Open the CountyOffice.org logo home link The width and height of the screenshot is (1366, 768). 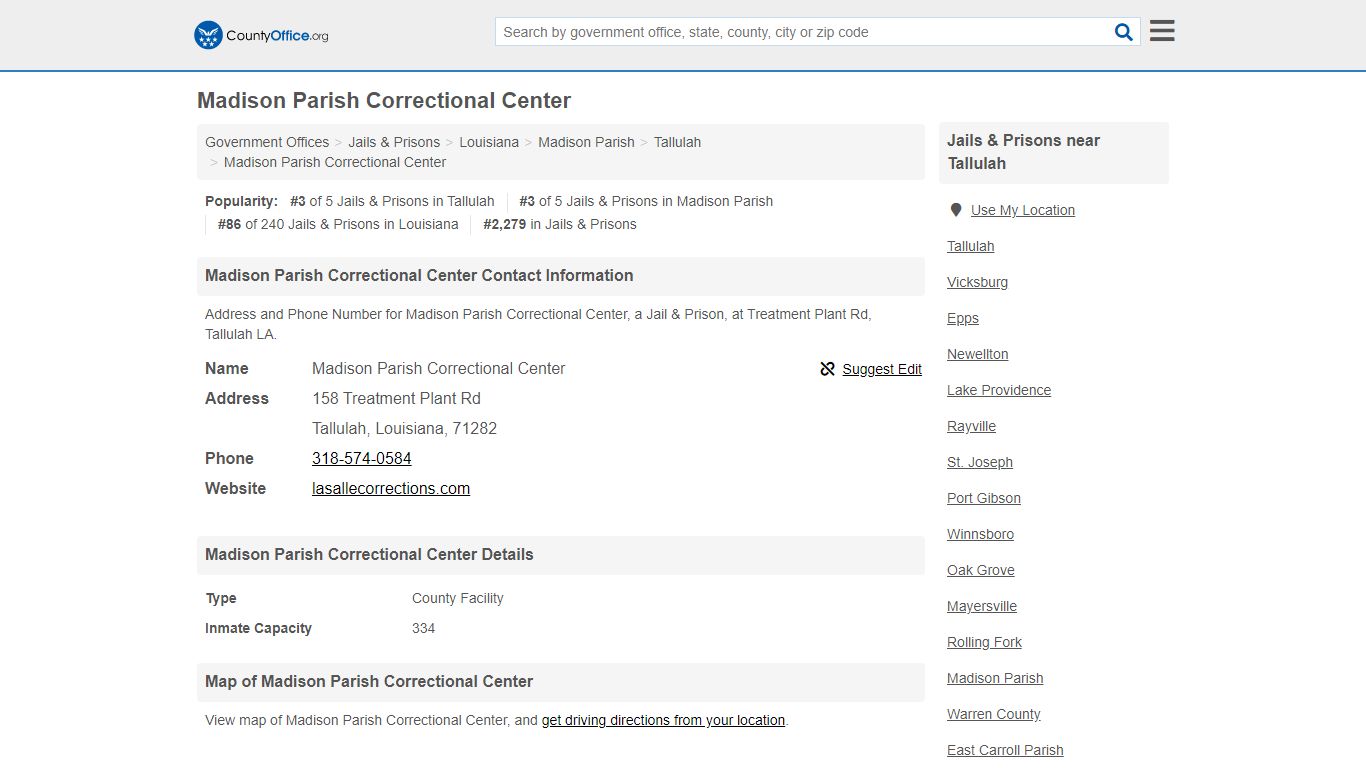pyautogui.click(x=261, y=35)
